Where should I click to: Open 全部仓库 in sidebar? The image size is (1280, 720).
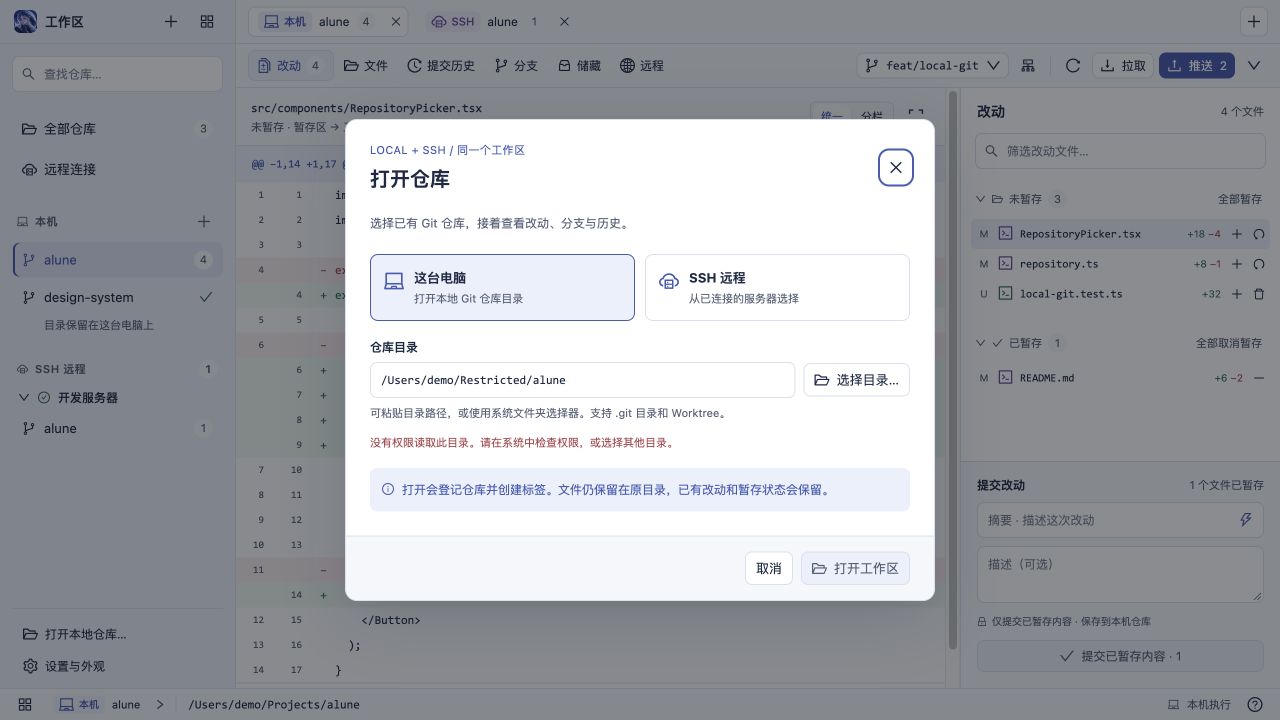pyautogui.click(x=117, y=129)
